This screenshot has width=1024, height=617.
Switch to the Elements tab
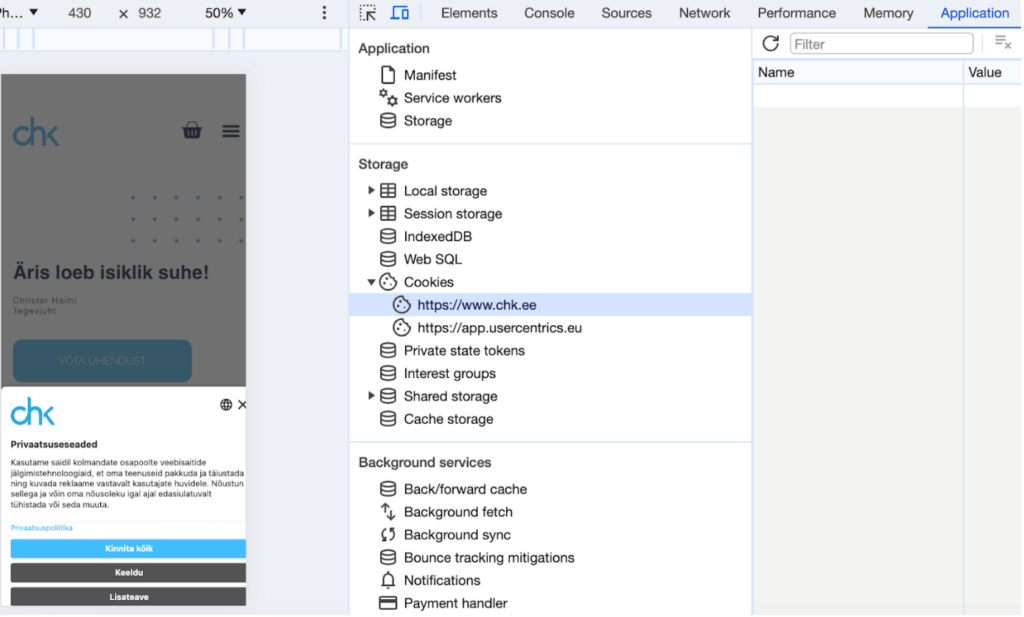coord(469,13)
